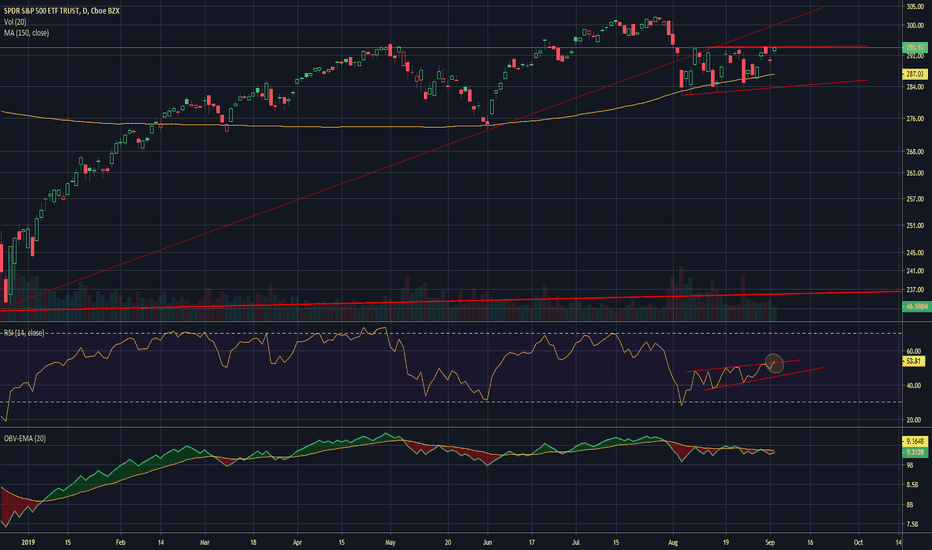Click the yellow moving average tag 287.03

pos(914,74)
